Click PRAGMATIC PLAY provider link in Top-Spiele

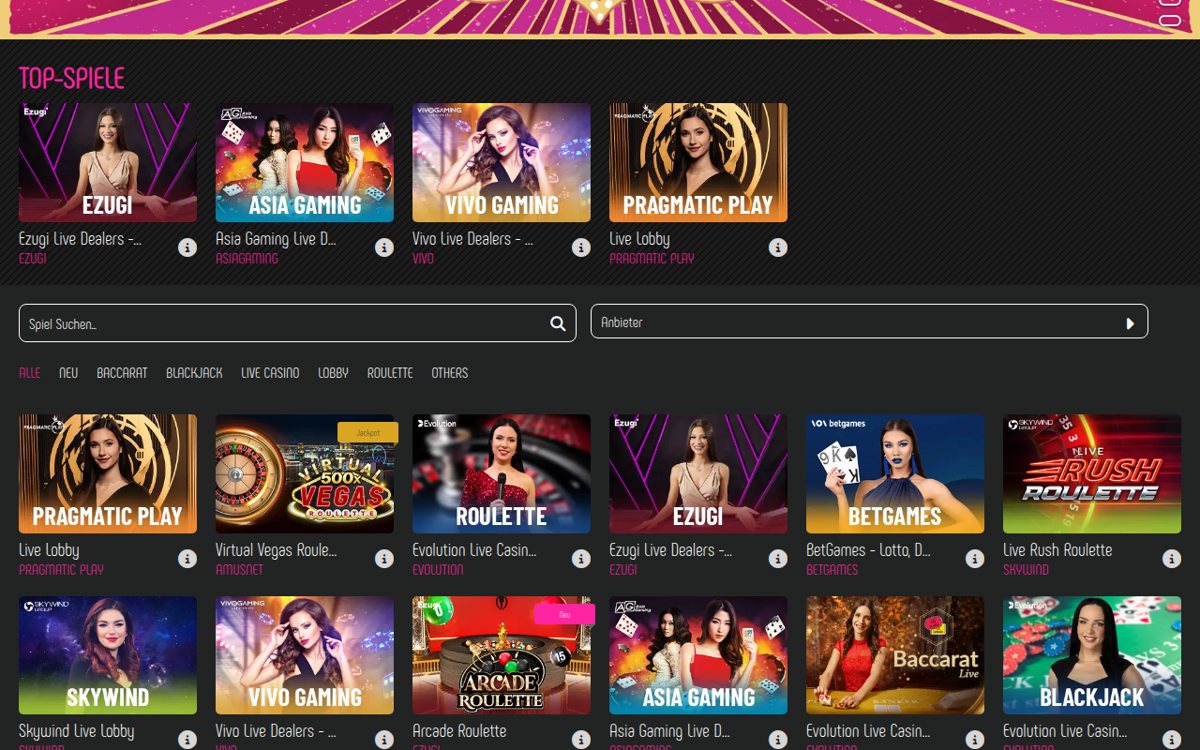click(652, 258)
